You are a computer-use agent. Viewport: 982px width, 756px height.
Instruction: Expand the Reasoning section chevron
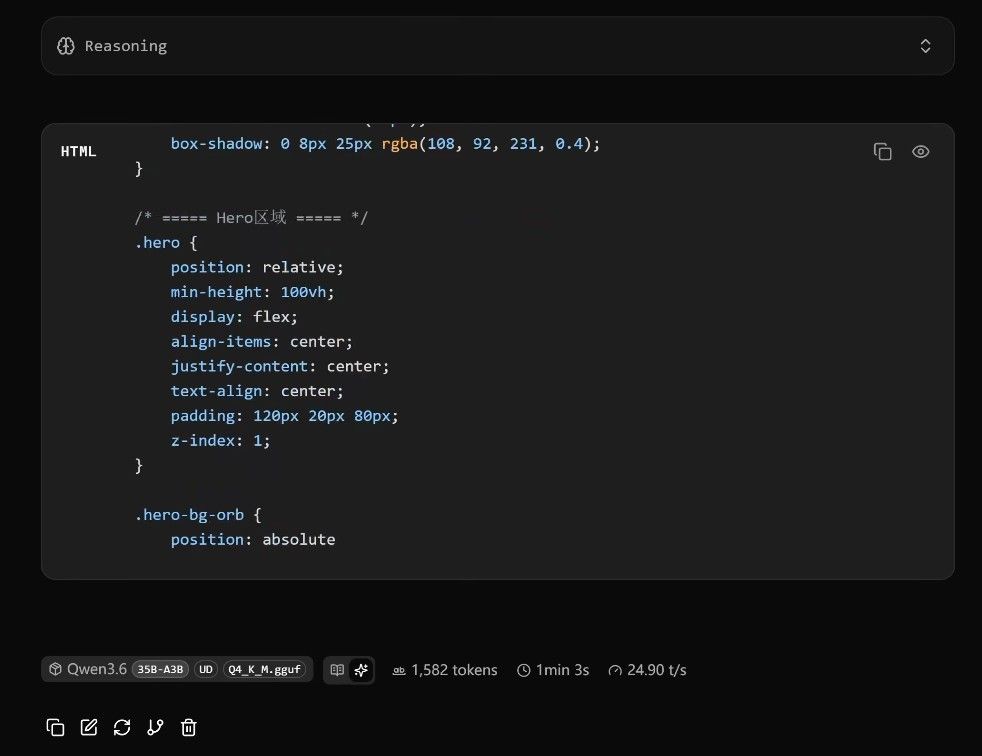(925, 46)
